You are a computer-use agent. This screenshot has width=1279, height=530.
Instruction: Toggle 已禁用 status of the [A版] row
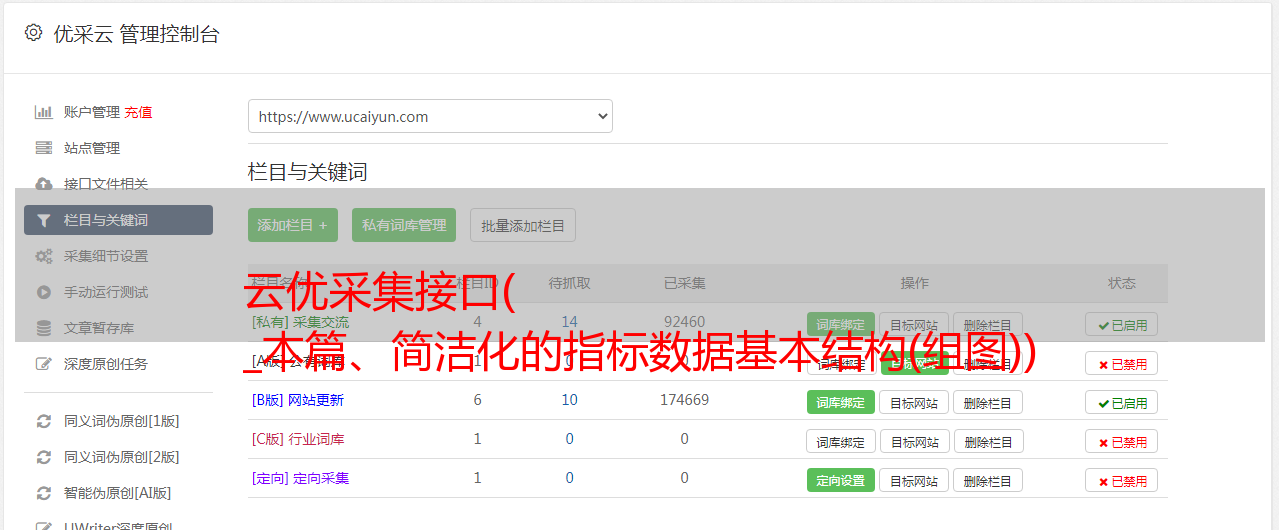pos(1122,364)
